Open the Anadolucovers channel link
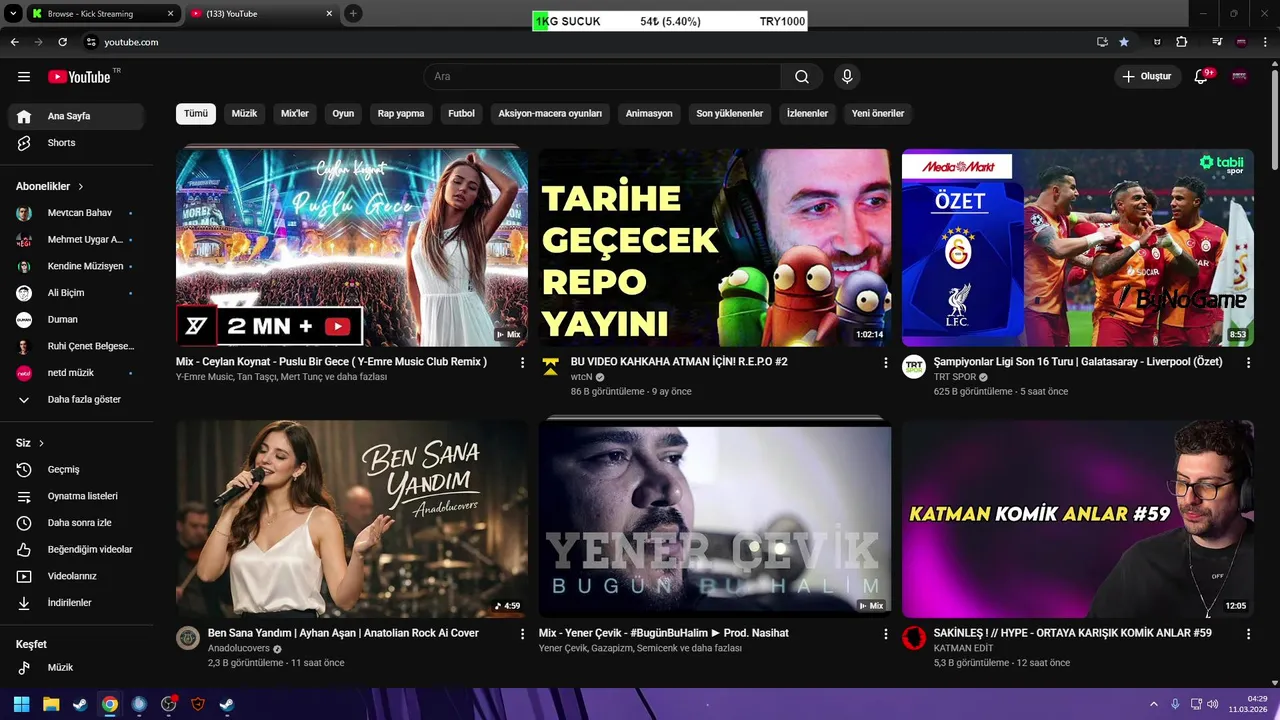Viewport: 1280px width, 720px height. 238,648
